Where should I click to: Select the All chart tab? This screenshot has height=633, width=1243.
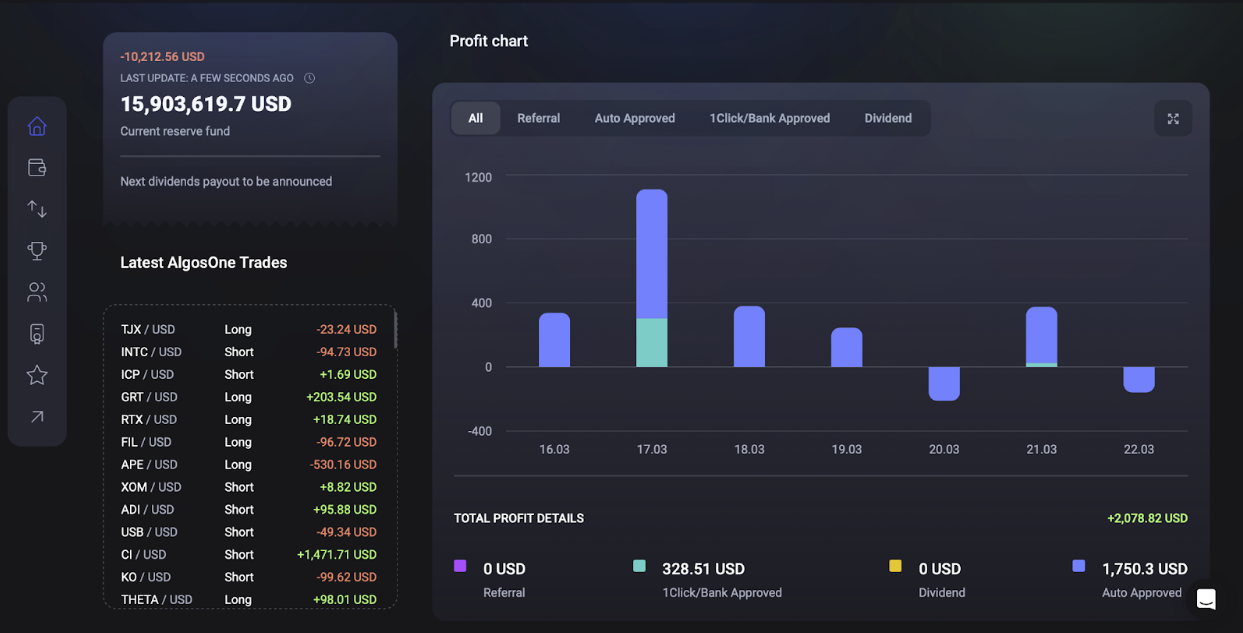[475, 118]
